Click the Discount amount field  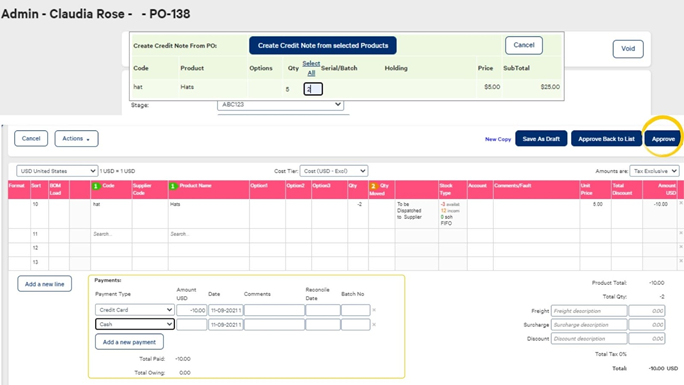[646, 339]
